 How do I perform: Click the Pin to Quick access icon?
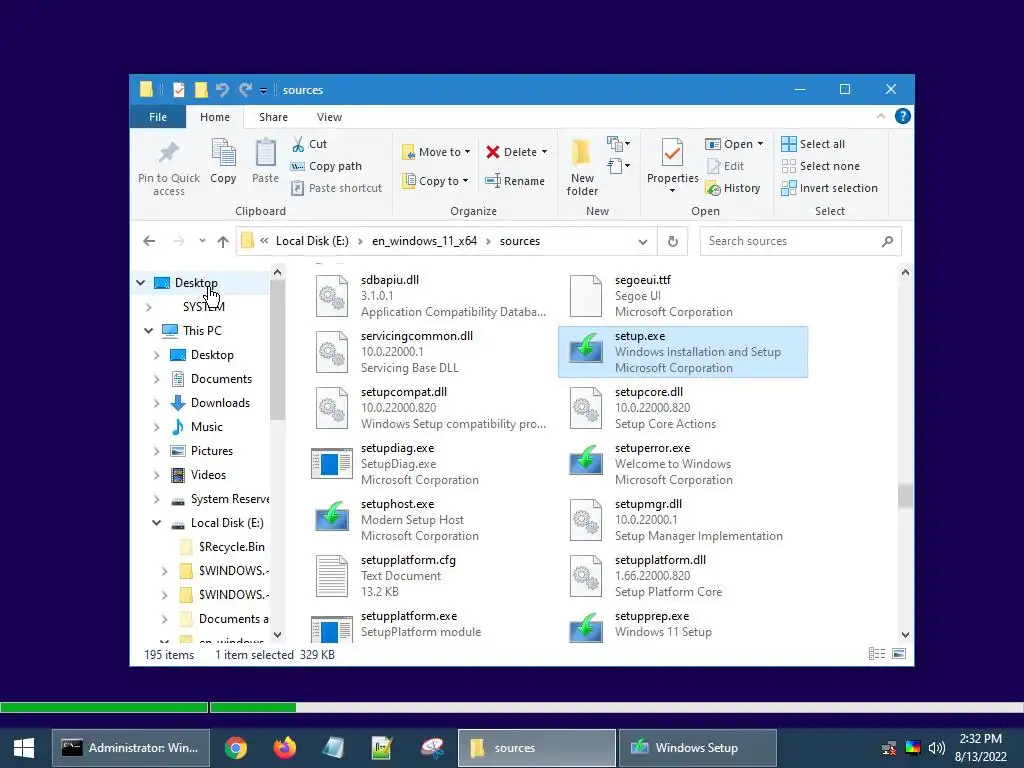pos(168,153)
